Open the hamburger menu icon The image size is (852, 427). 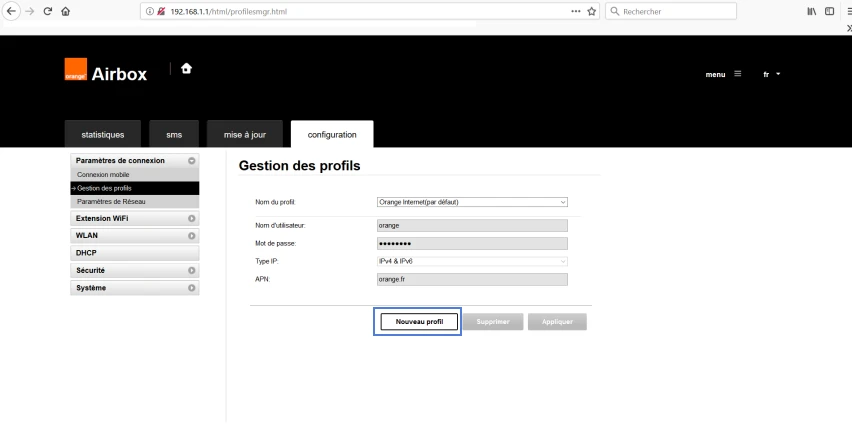pyautogui.click(x=737, y=74)
